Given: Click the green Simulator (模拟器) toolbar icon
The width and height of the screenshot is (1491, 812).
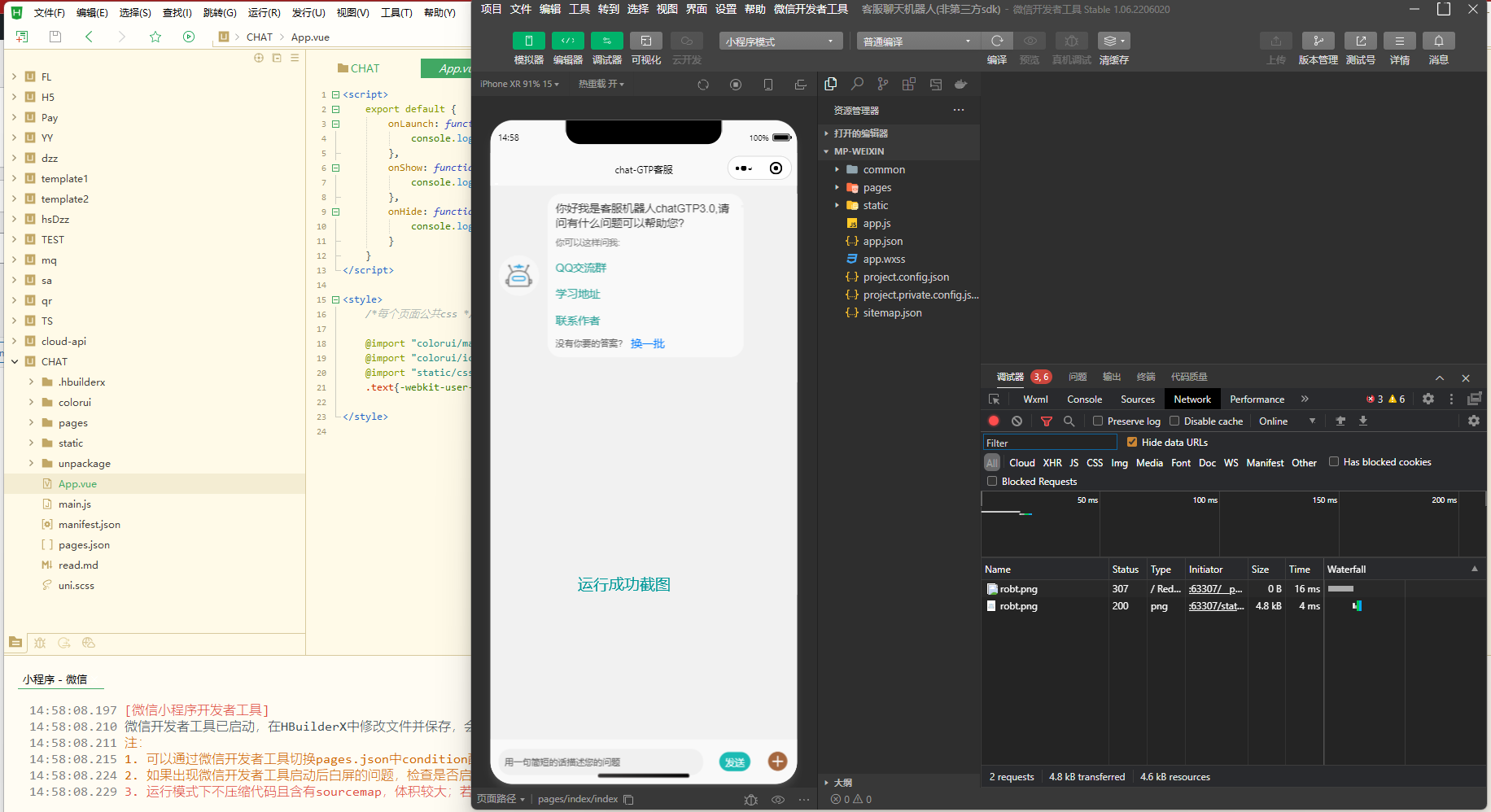Looking at the screenshot, I should (x=528, y=41).
